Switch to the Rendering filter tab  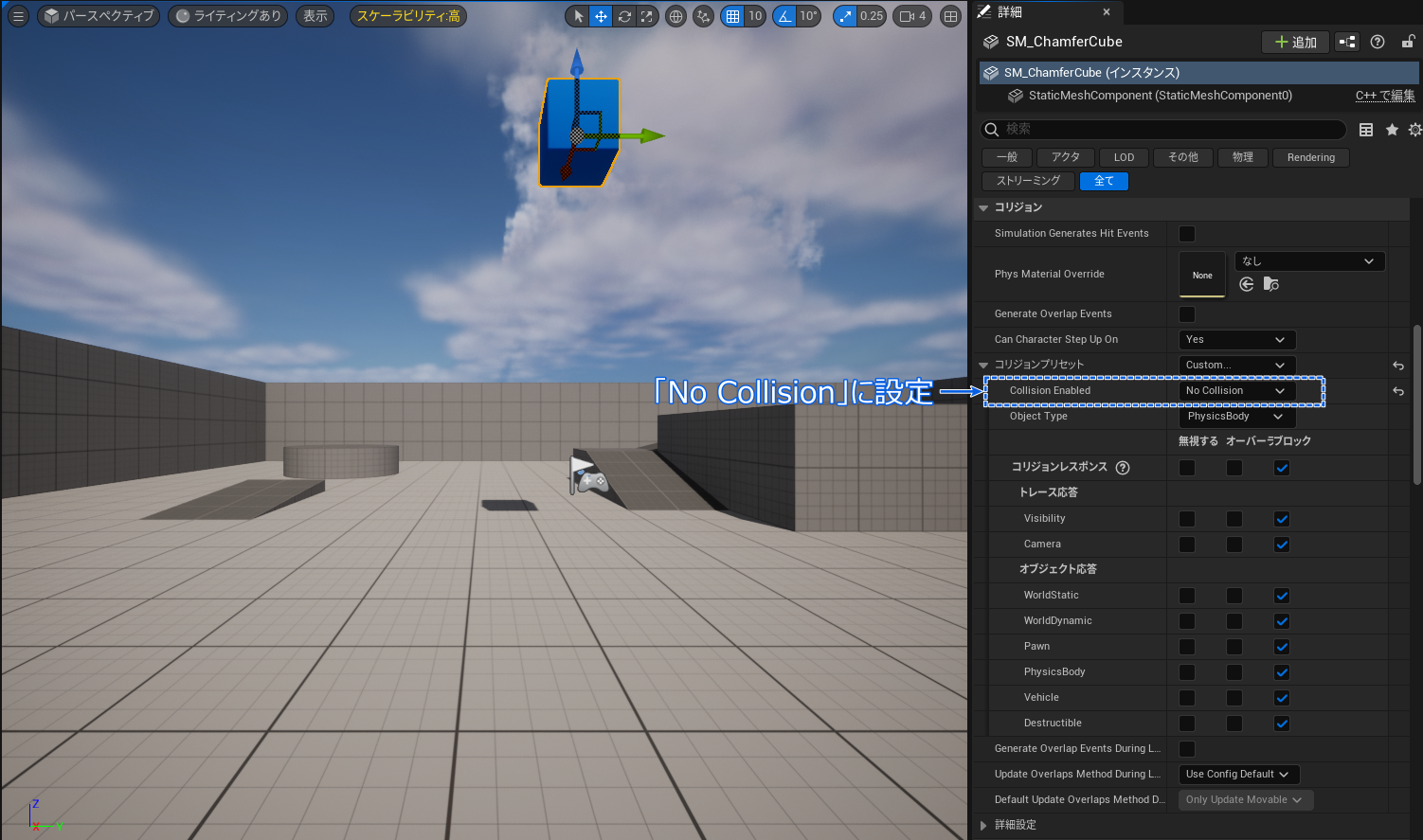click(1311, 158)
